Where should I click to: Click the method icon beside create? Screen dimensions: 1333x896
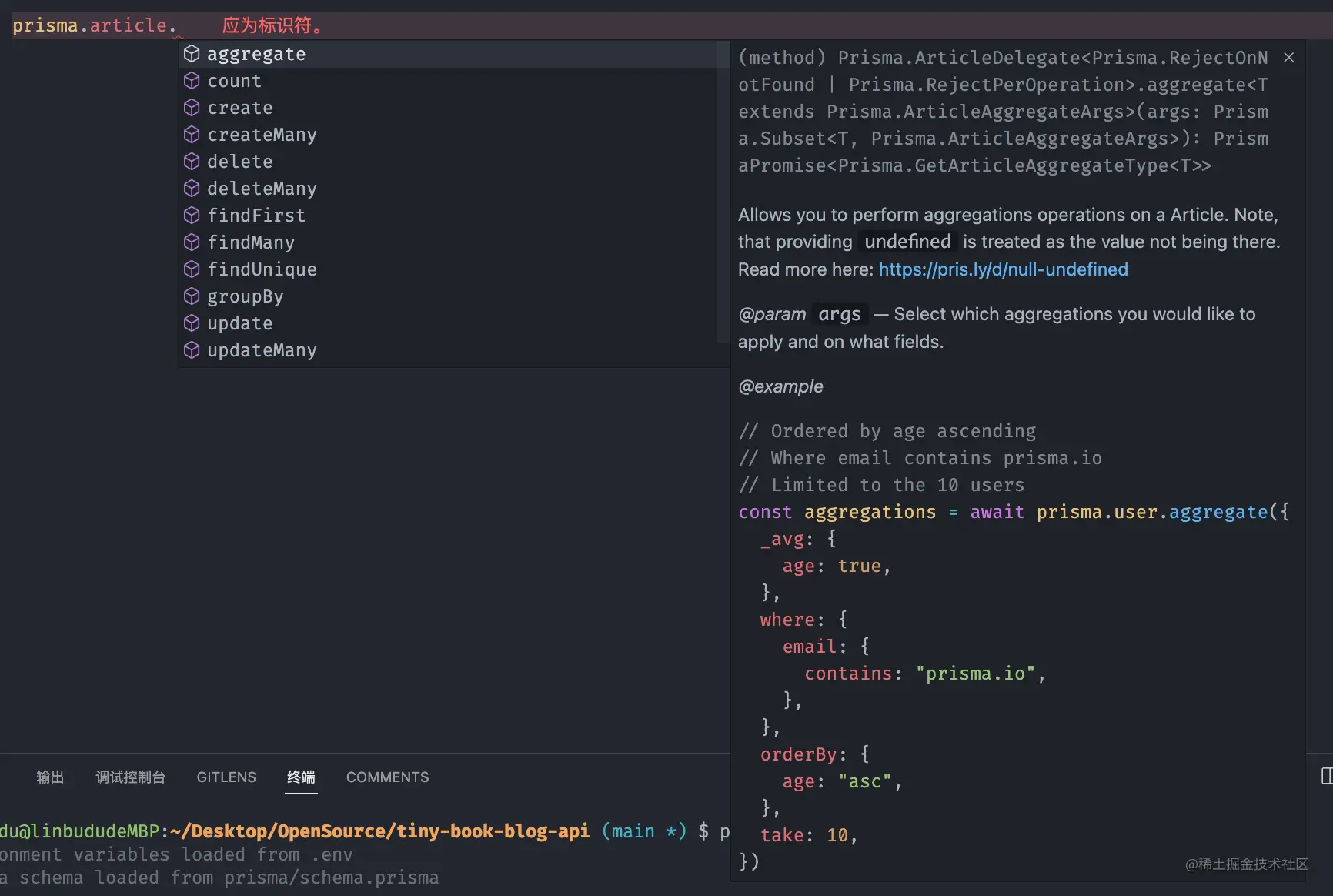[x=192, y=108]
